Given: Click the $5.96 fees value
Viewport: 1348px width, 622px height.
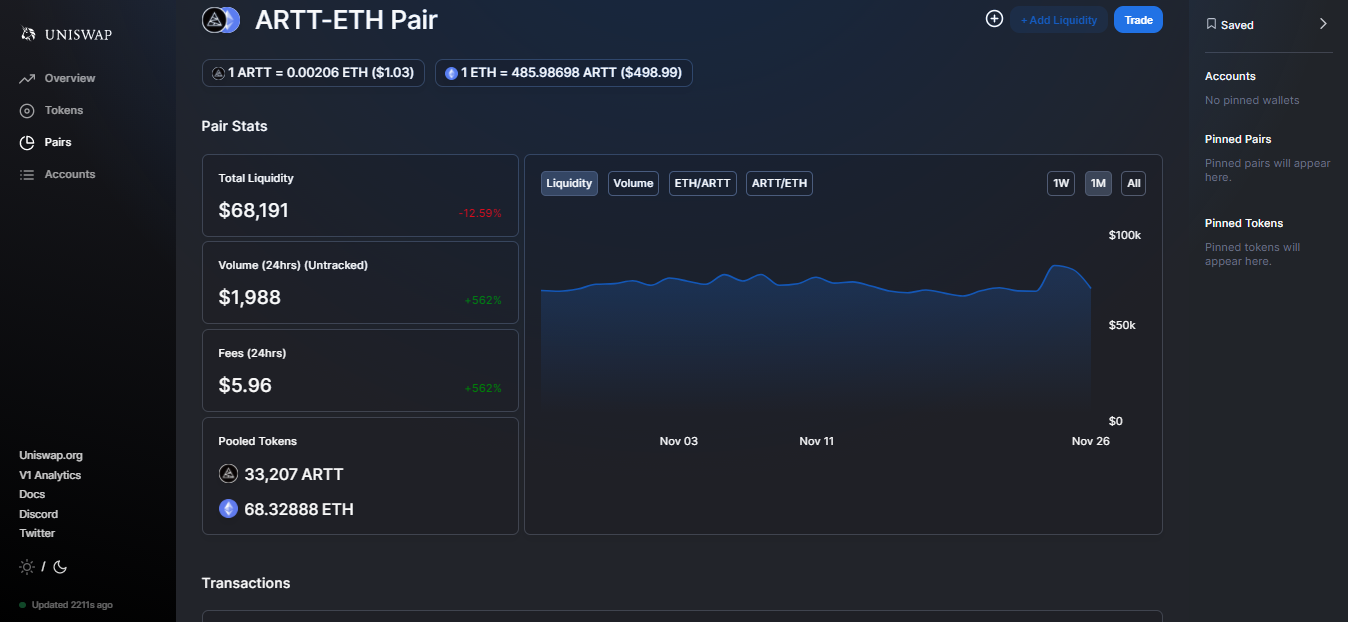Looking at the screenshot, I should [245, 385].
